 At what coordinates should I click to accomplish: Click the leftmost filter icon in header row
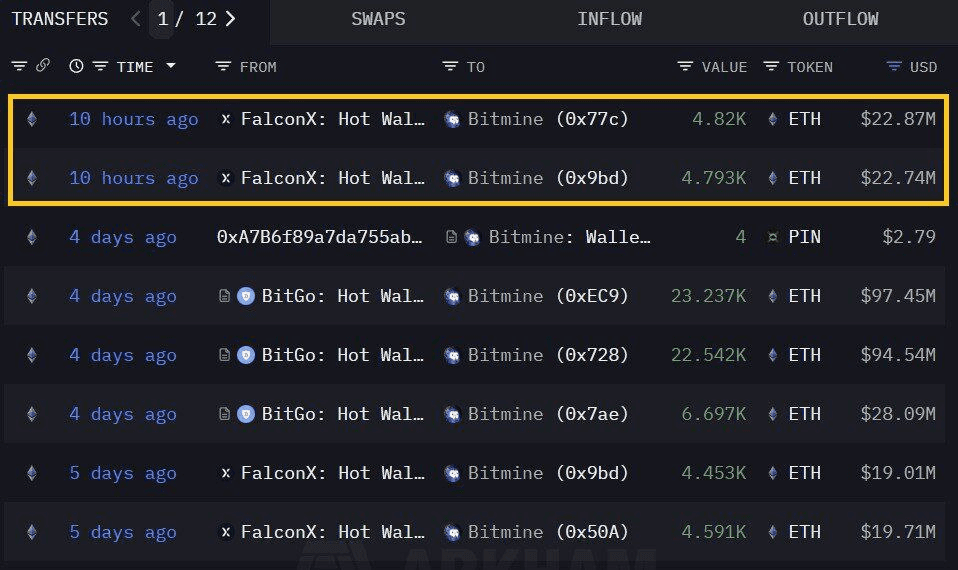click(x=19, y=66)
